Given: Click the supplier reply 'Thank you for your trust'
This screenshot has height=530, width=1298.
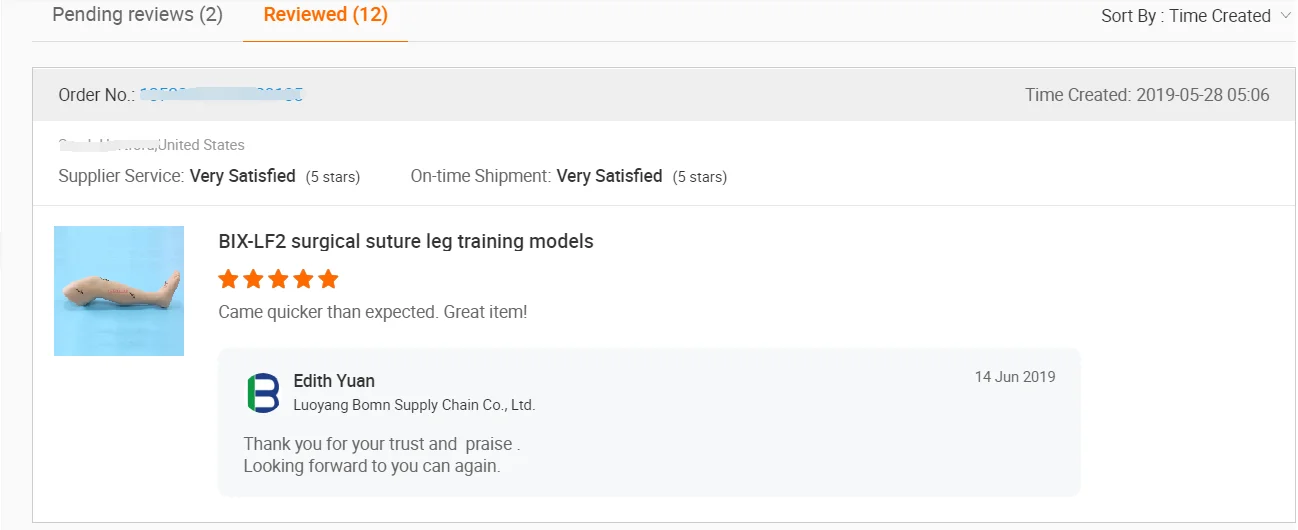Looking at the screenshot, I should click(x=381, y=444).
